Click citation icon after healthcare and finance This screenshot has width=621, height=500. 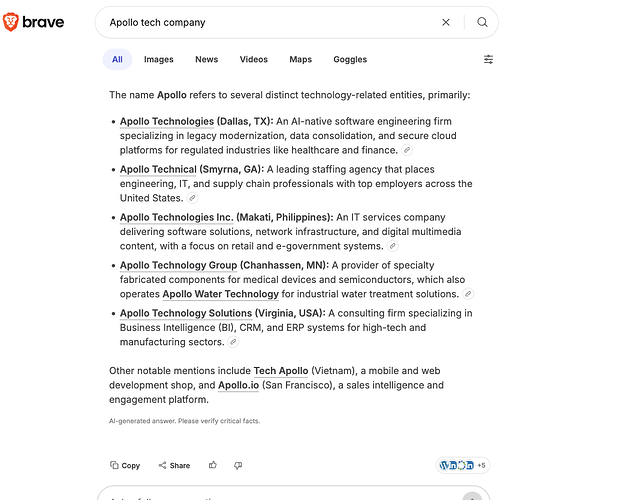(x=407, y=150)
